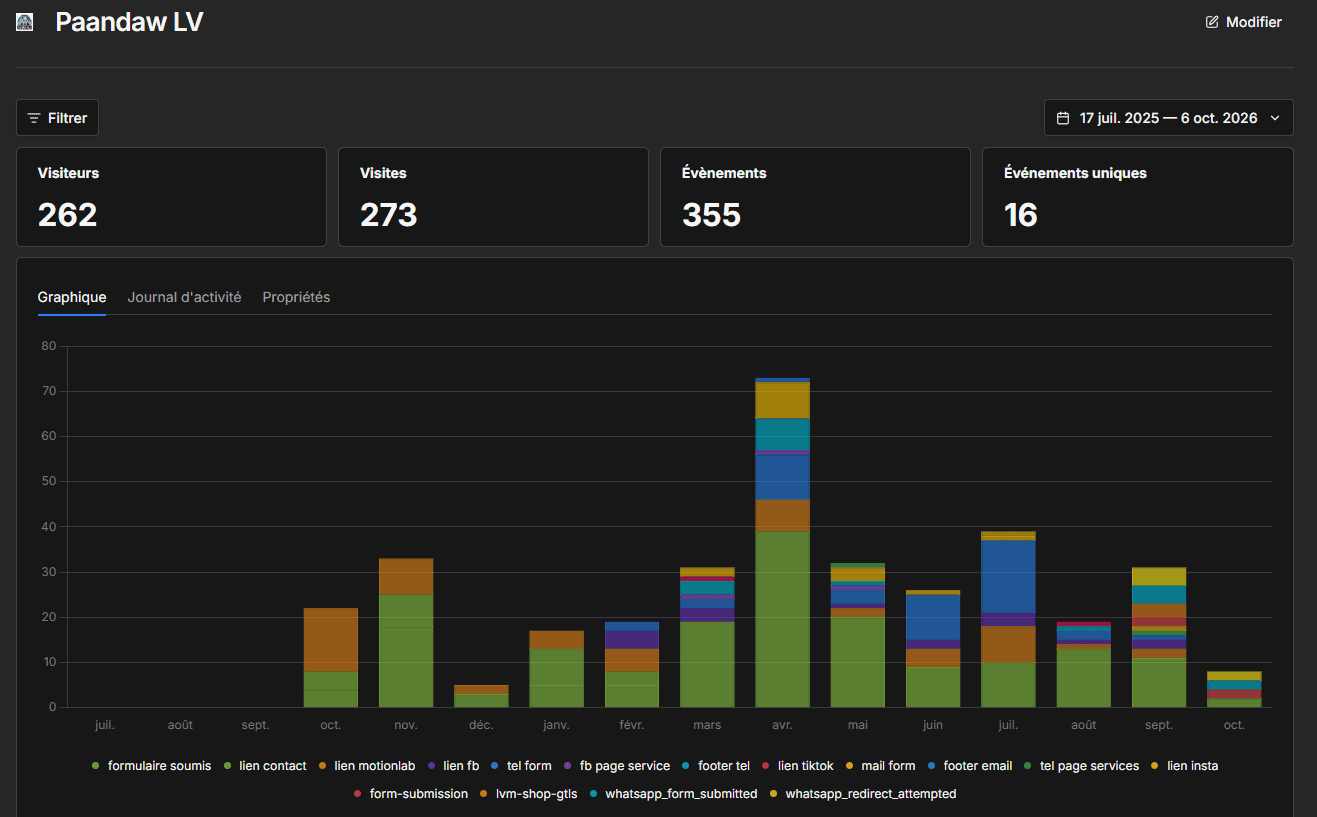Select the chart bar above mars

pyautogui.click(x=707, y=637)
